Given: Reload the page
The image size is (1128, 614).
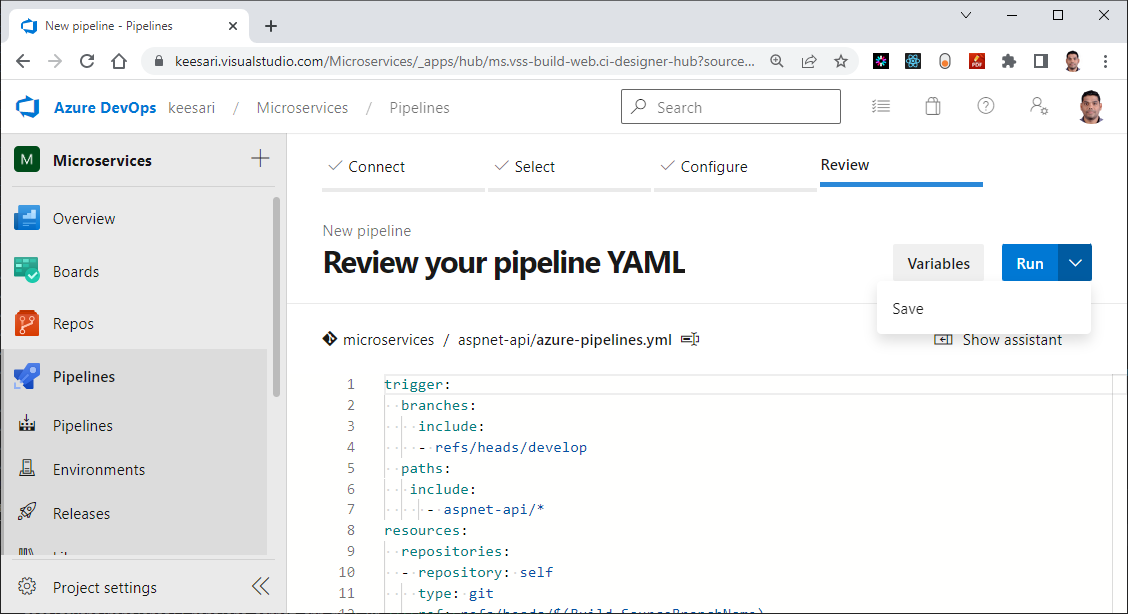Looking at the screenshot, I should pyautogui.click(x=87, y=61).
